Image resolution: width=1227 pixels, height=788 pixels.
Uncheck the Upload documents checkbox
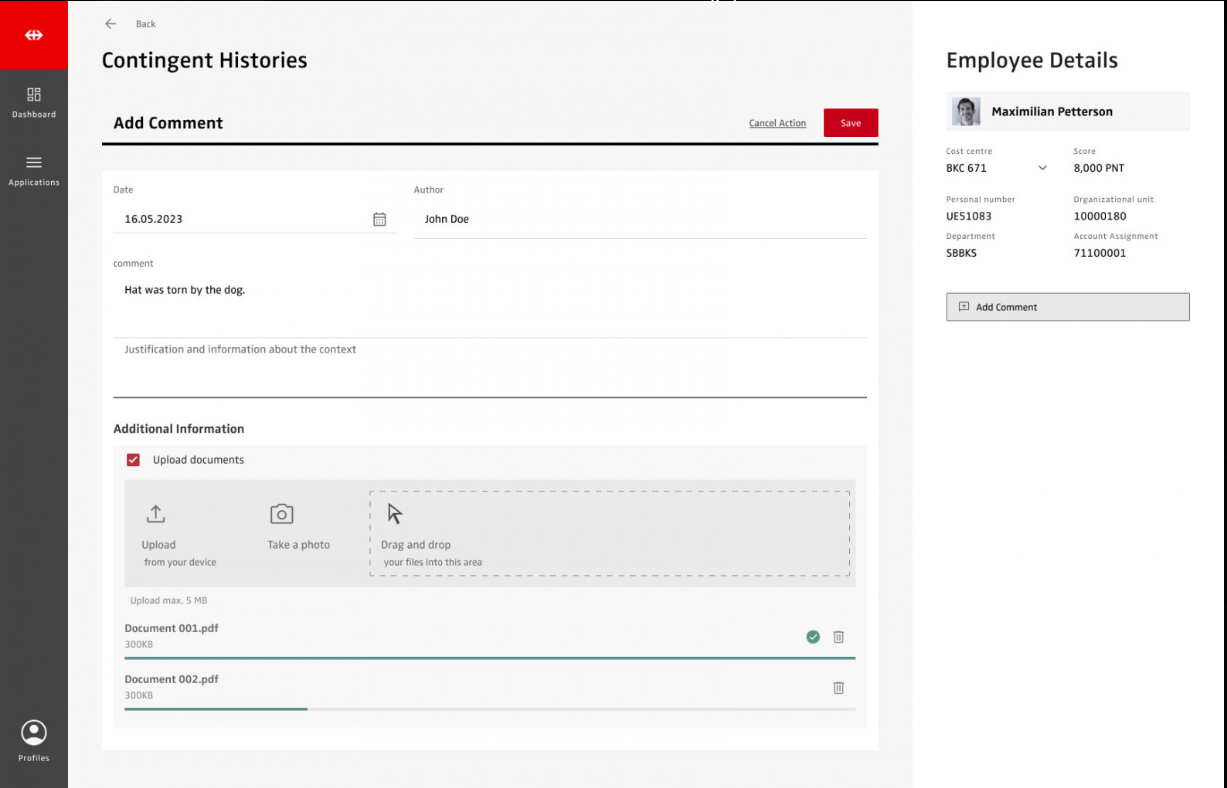tap(133, 460)
